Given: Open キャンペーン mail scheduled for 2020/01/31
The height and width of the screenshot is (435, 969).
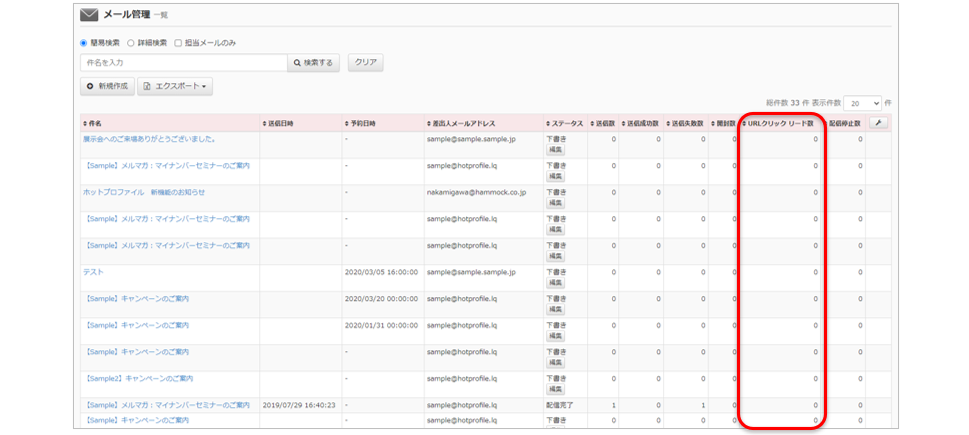Looking at the screenshot, I should (136, 325).
